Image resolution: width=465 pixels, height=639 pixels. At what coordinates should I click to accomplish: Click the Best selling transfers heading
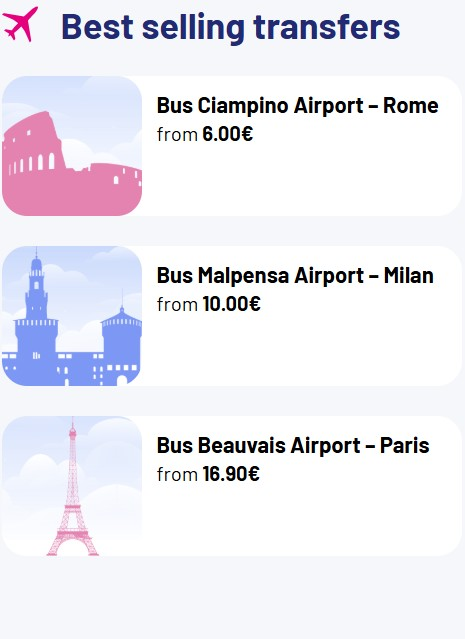pyautogui.click(x=231, y=26)
